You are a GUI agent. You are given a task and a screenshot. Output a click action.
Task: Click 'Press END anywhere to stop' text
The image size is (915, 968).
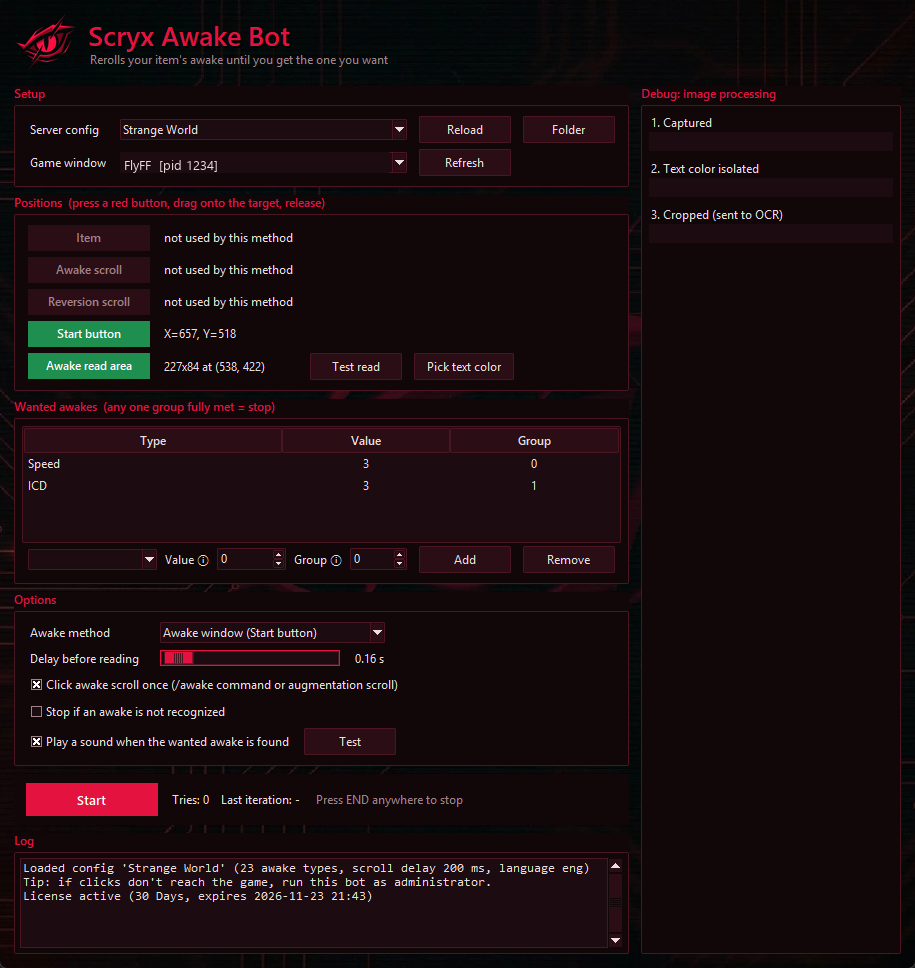(389, 799)
